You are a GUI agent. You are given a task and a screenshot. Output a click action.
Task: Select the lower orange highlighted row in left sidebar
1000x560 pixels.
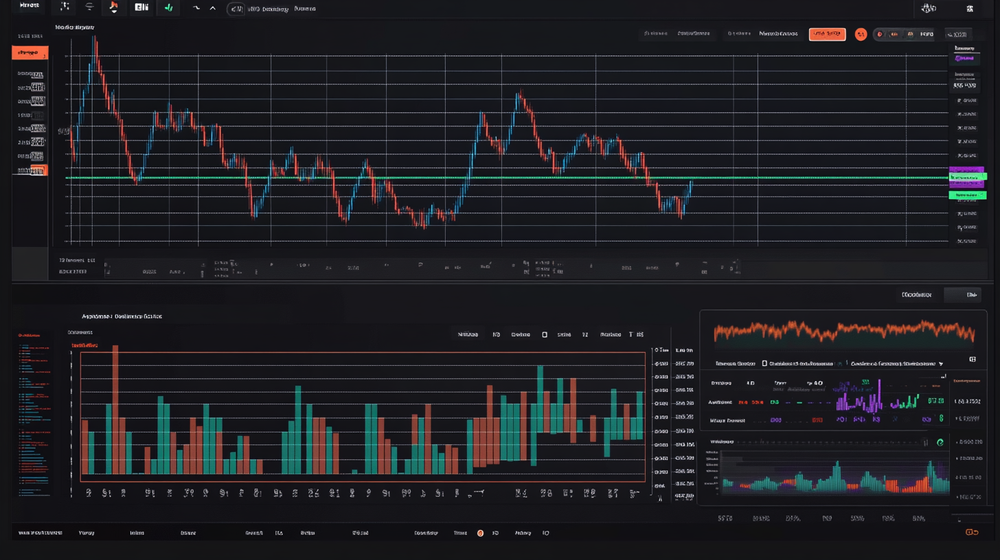tap(29, 169)
